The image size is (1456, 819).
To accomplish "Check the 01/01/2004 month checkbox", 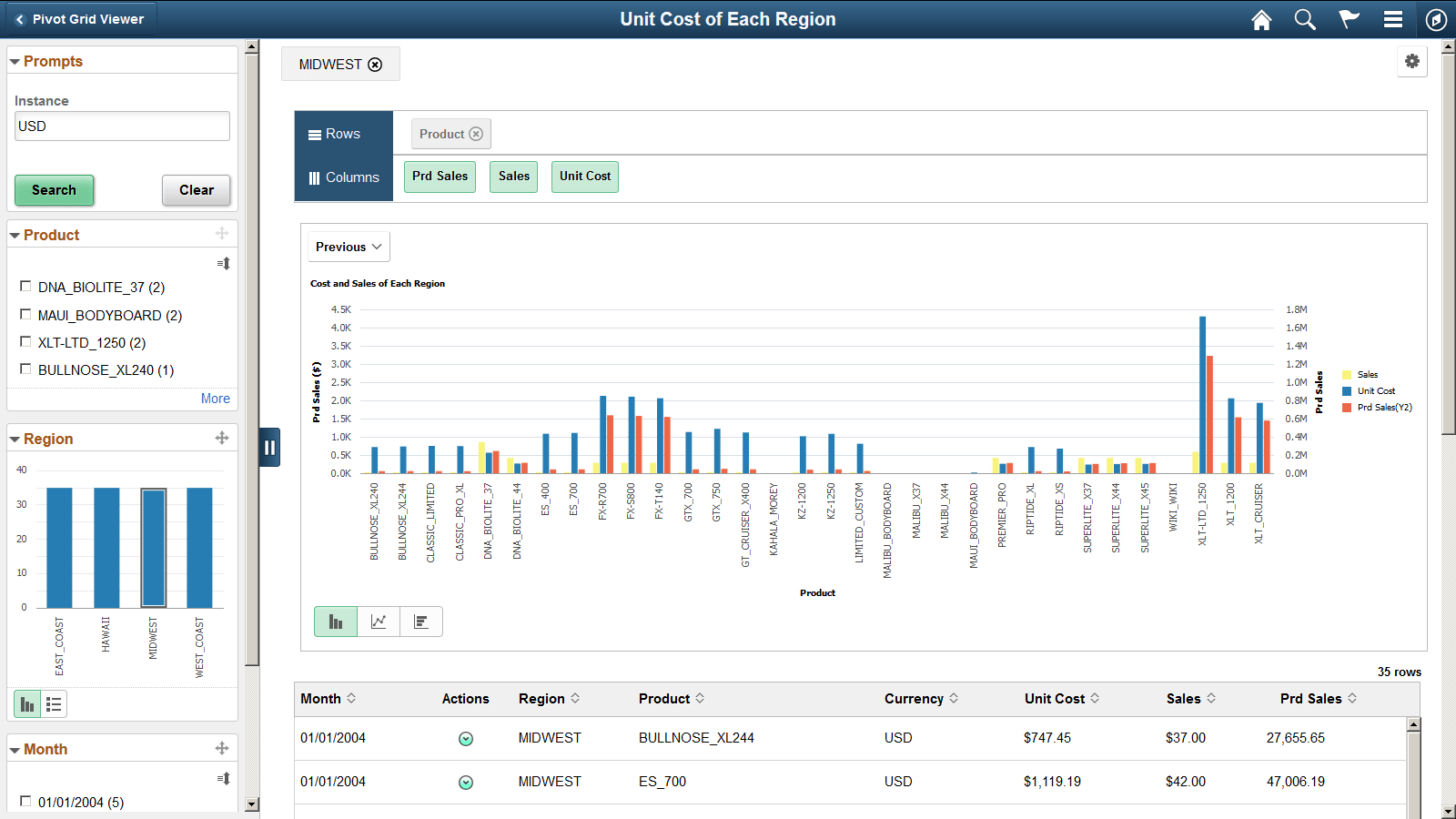I will click(x=25, y=801).
